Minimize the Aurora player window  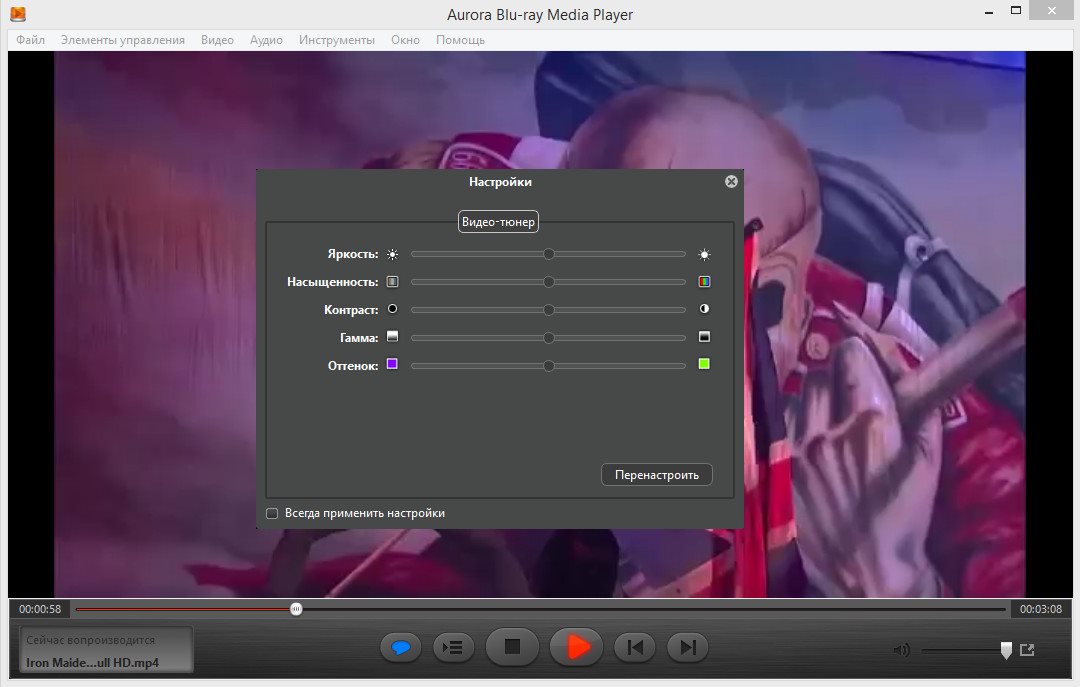pos(989,12)
